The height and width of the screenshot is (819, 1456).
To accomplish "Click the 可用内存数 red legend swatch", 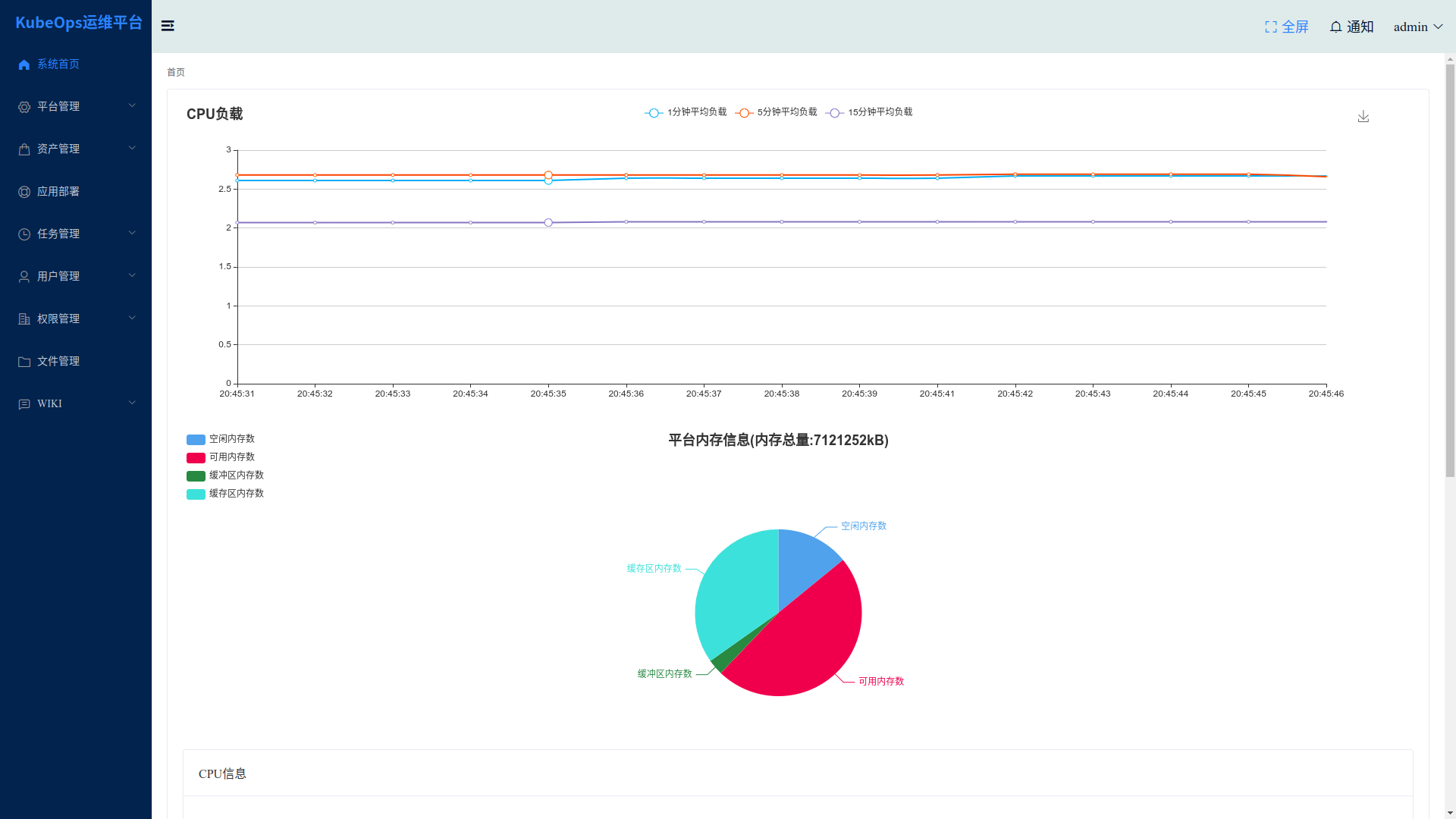I will 196,458.
